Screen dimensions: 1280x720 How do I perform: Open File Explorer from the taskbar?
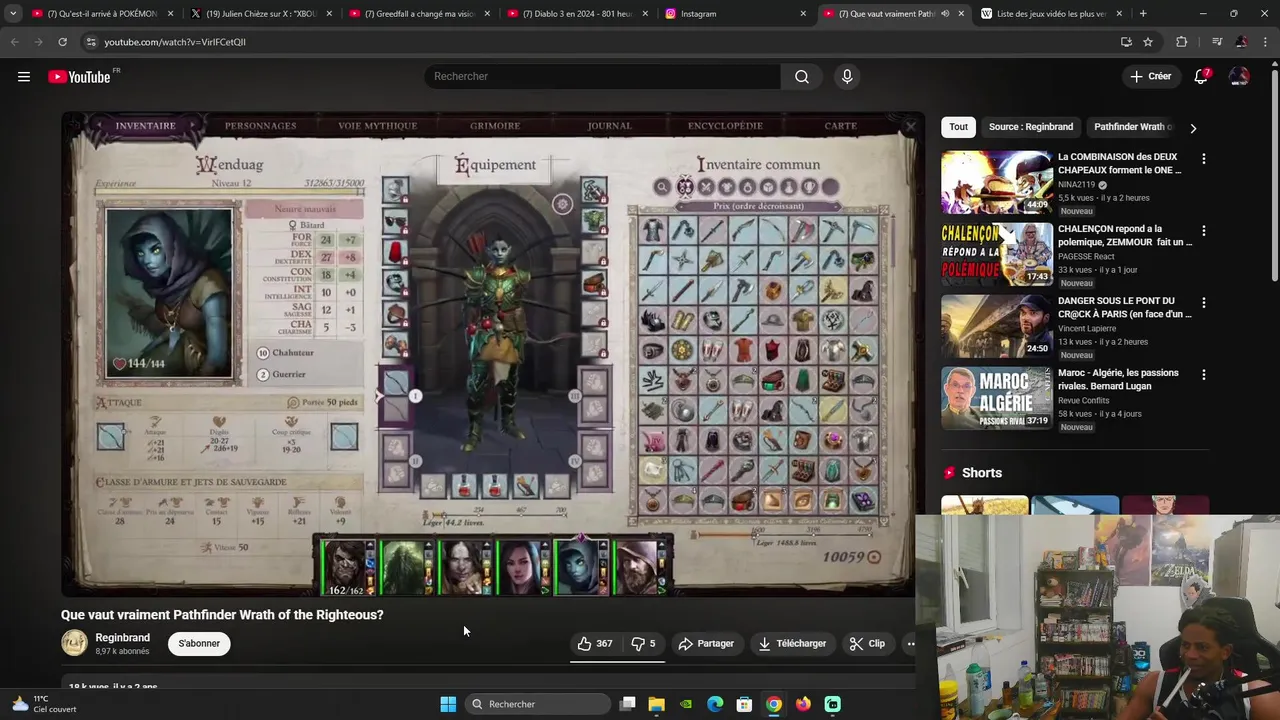(656, 704)
